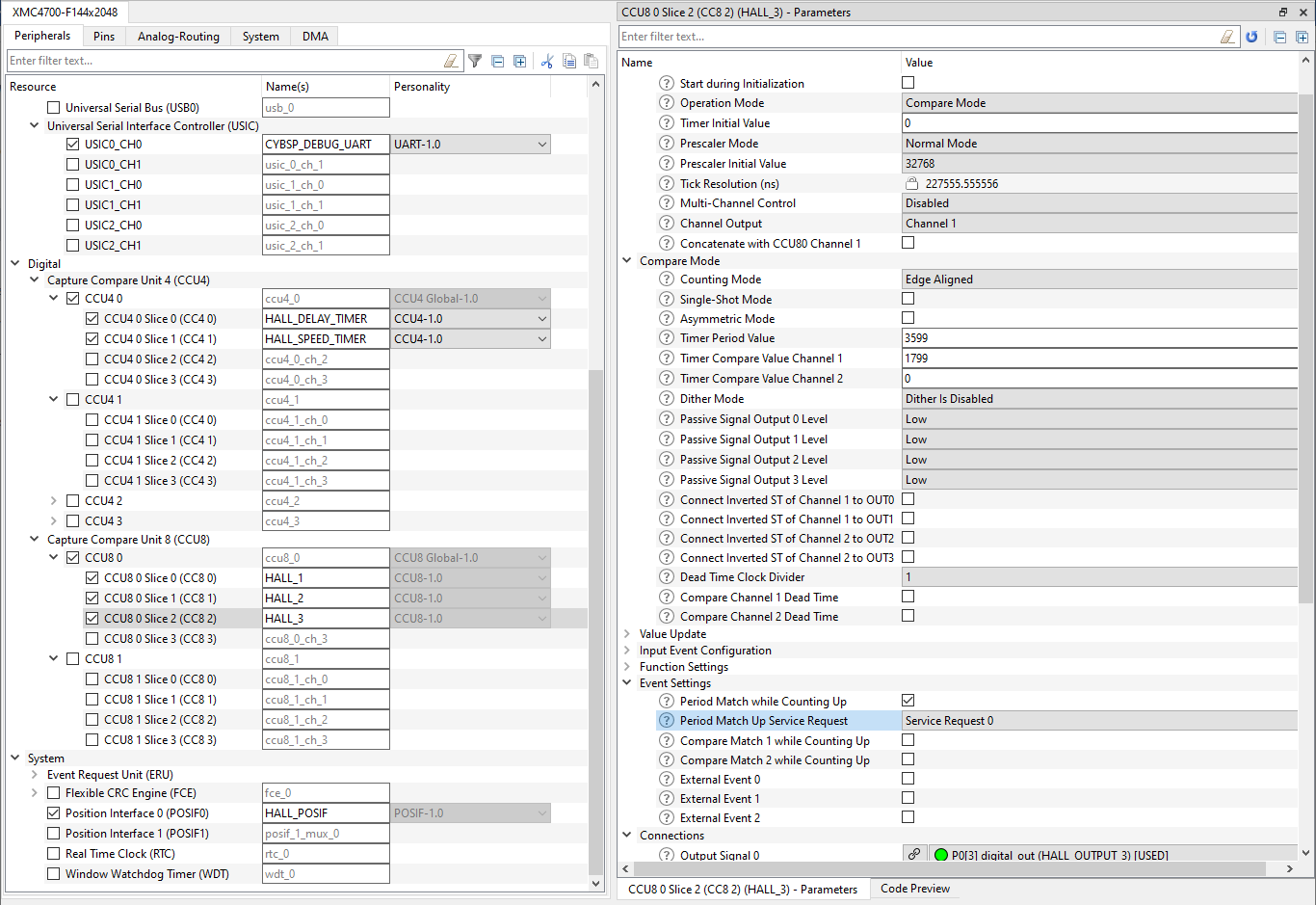Click the Timer Period Value field 3599
Screen dimensions: 1316x905
coord(1100,338)
